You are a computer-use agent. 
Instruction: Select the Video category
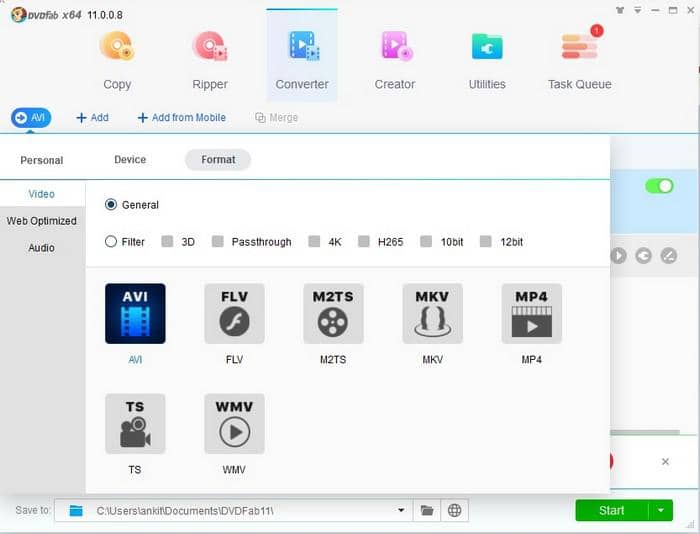coord(42,194)
